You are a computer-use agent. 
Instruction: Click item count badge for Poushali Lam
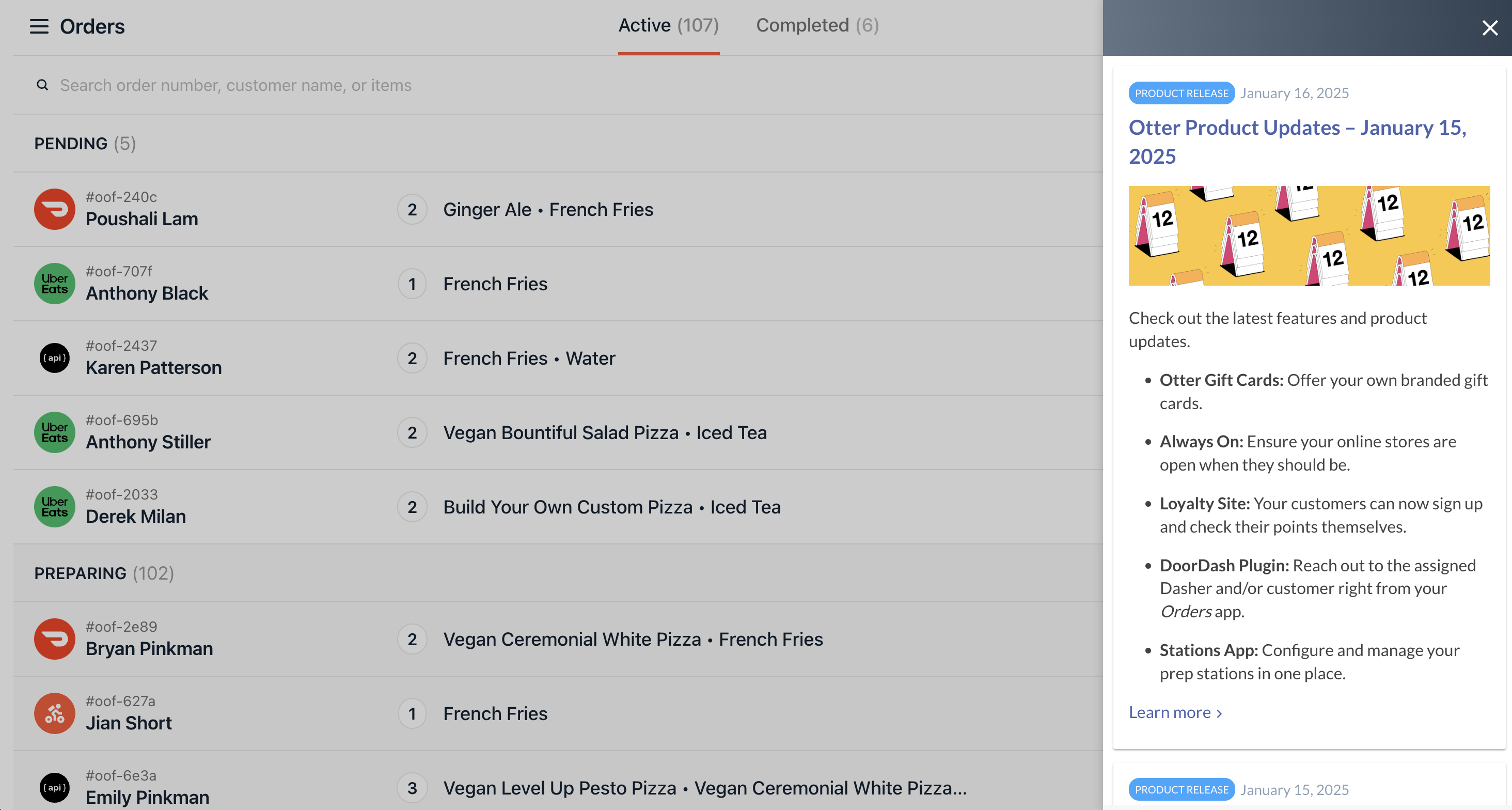[412, 210]
